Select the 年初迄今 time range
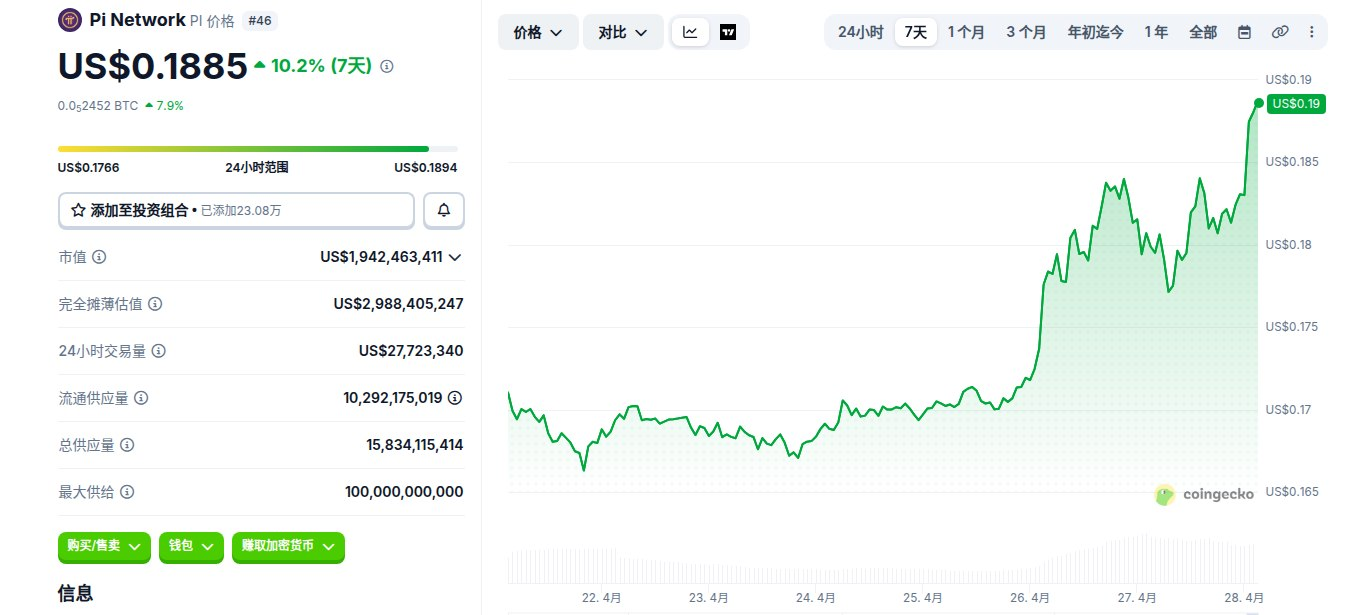 click(1095, 32)
